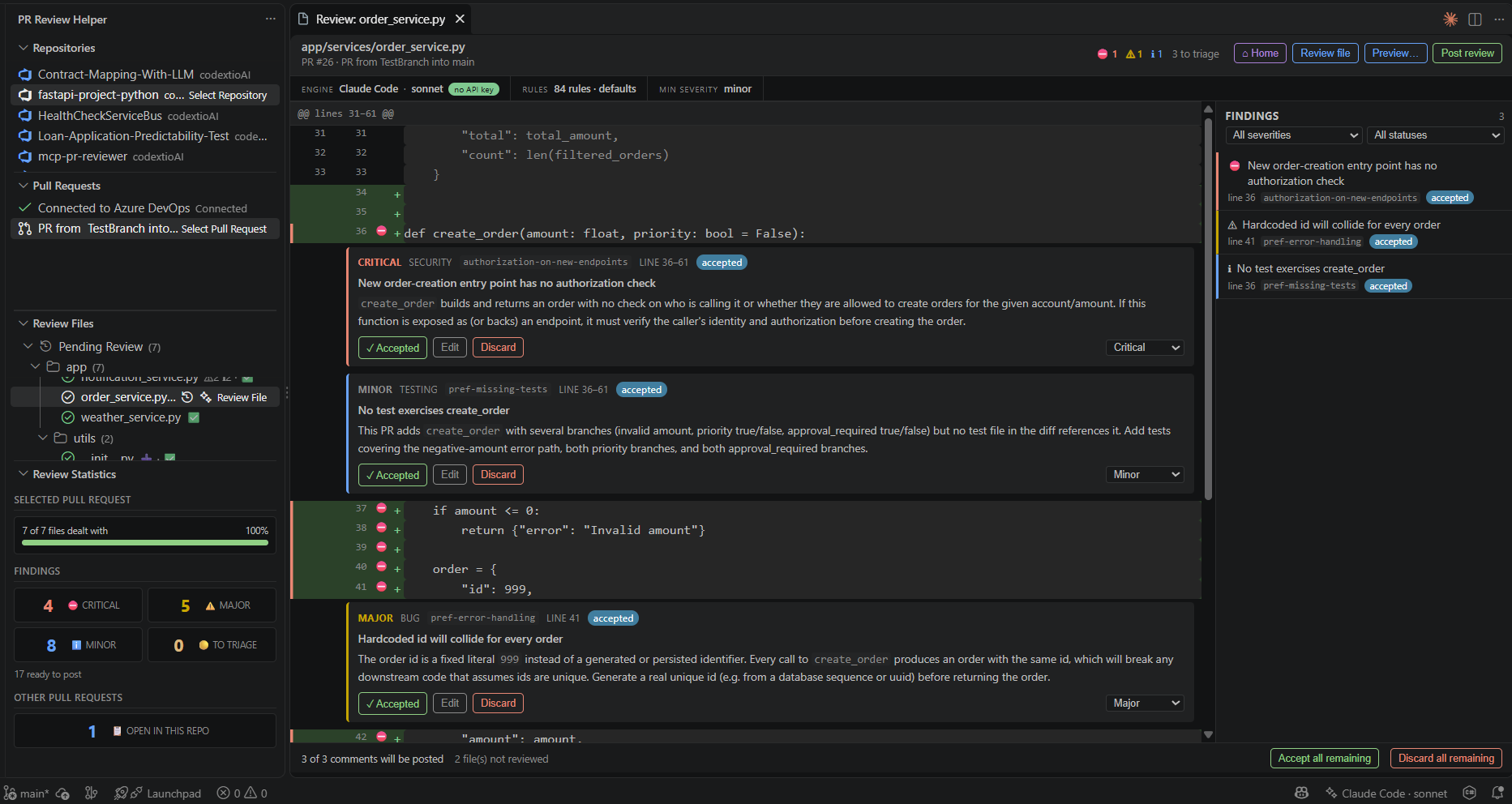
Task: Open the min severity minor setting
Action: [705, 89]
